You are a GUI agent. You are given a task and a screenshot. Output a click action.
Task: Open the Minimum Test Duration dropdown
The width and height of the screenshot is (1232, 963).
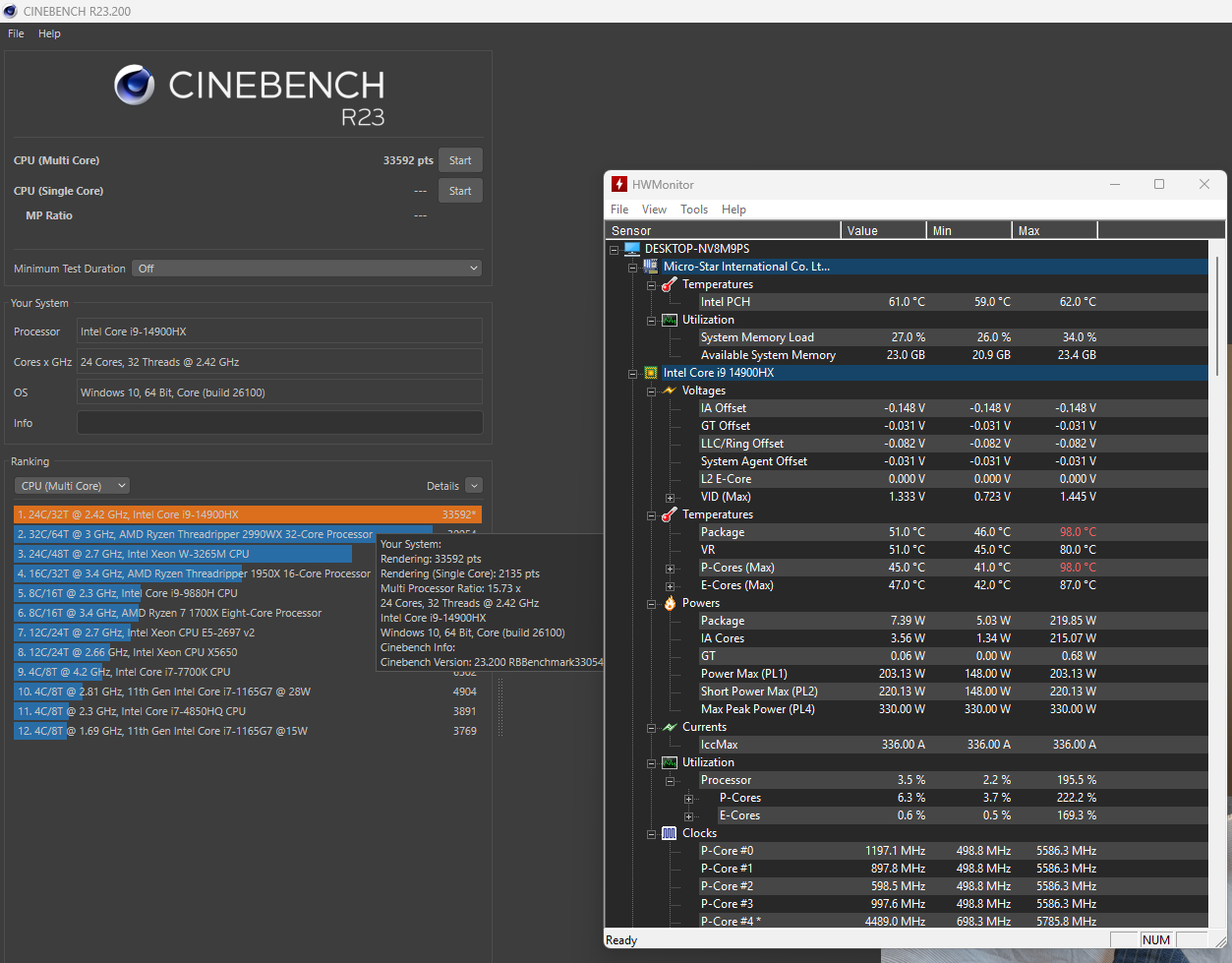click(307, 269)
